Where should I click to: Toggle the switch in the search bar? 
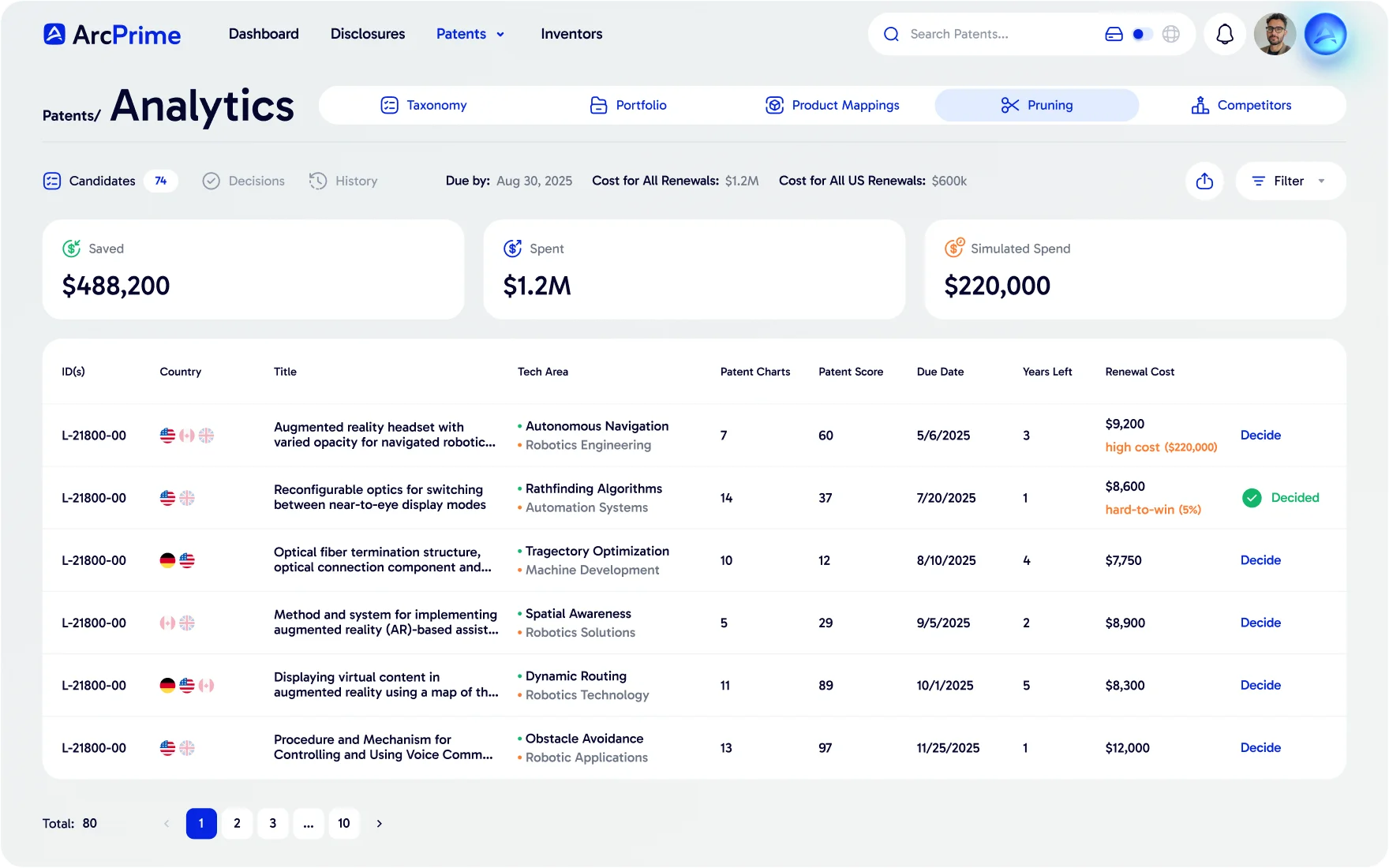coord(1141,35)
